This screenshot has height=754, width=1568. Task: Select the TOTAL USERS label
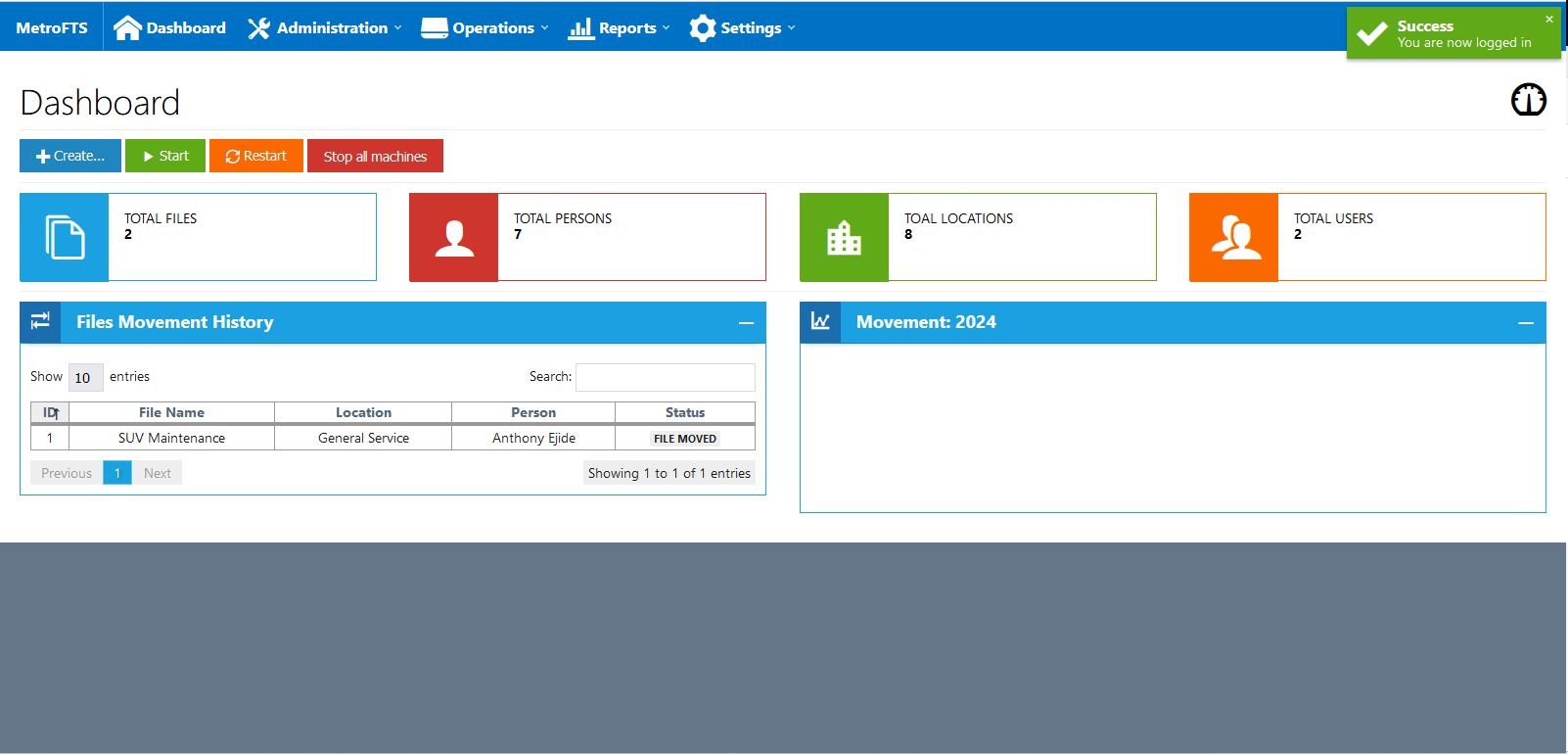point(1333,218)
